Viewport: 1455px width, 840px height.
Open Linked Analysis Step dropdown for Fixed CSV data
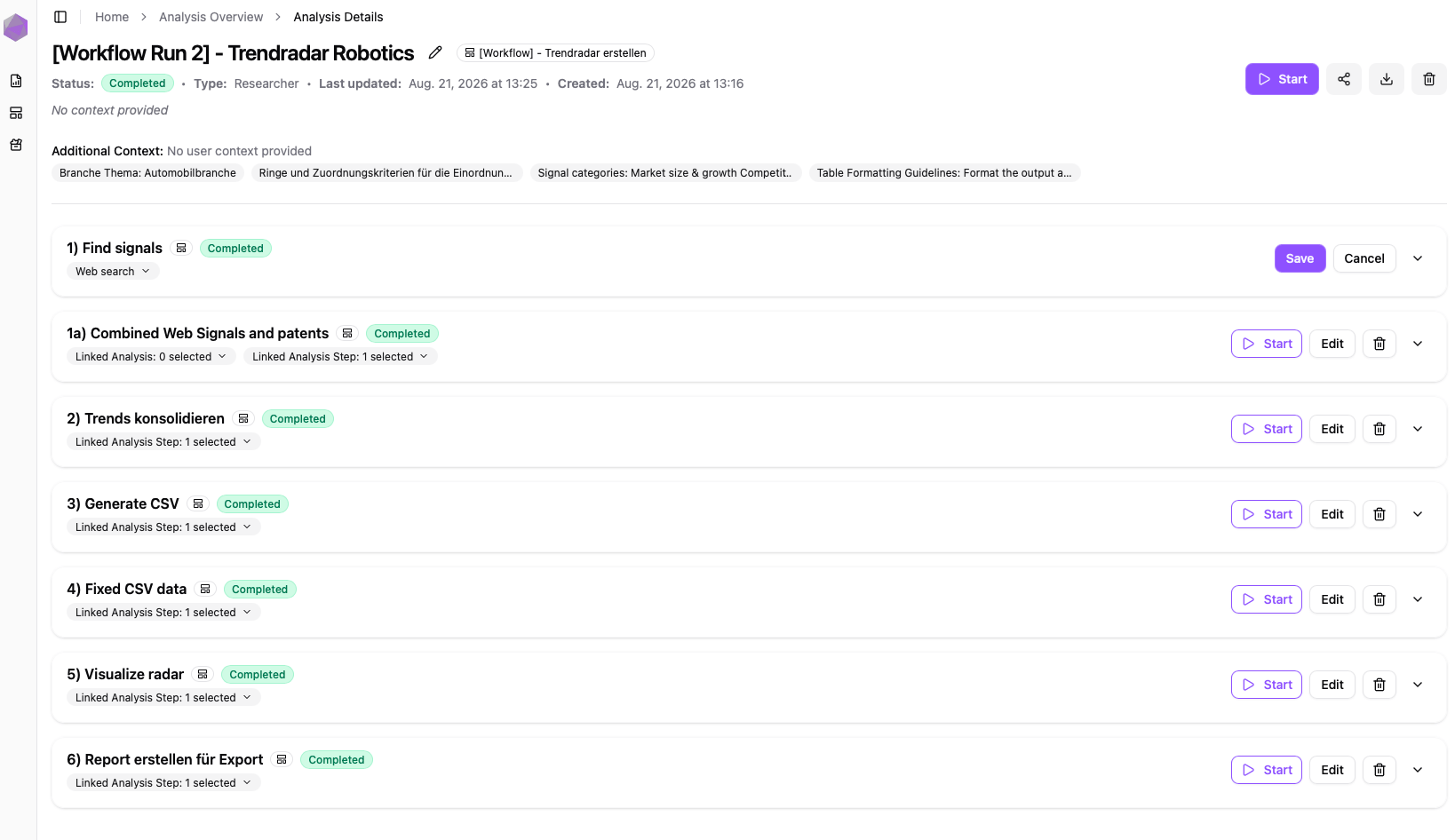tap(163, 613)
